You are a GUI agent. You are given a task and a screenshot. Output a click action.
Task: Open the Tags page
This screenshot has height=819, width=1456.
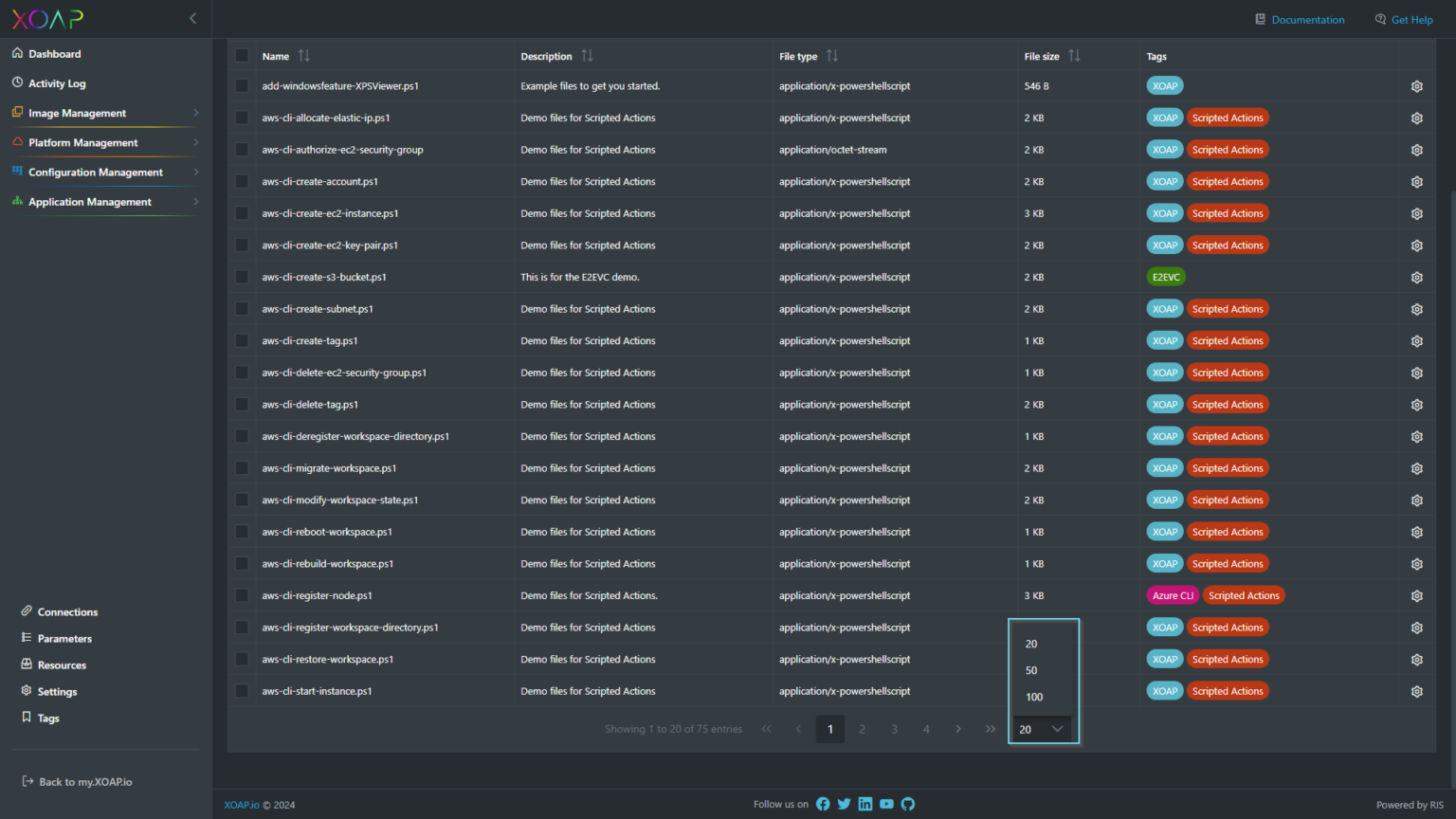tap(47, 718)
